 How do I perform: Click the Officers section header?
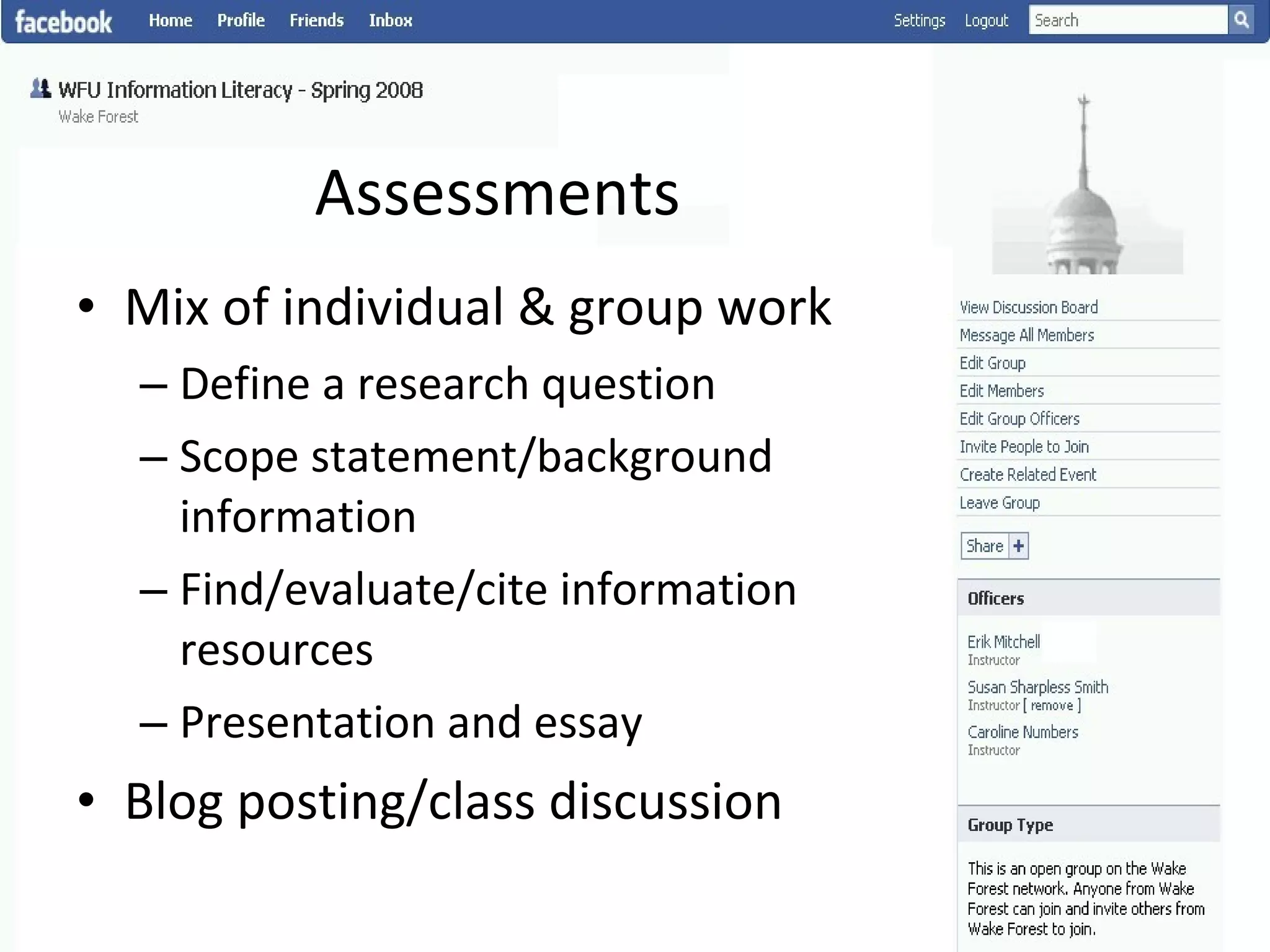1089,598
